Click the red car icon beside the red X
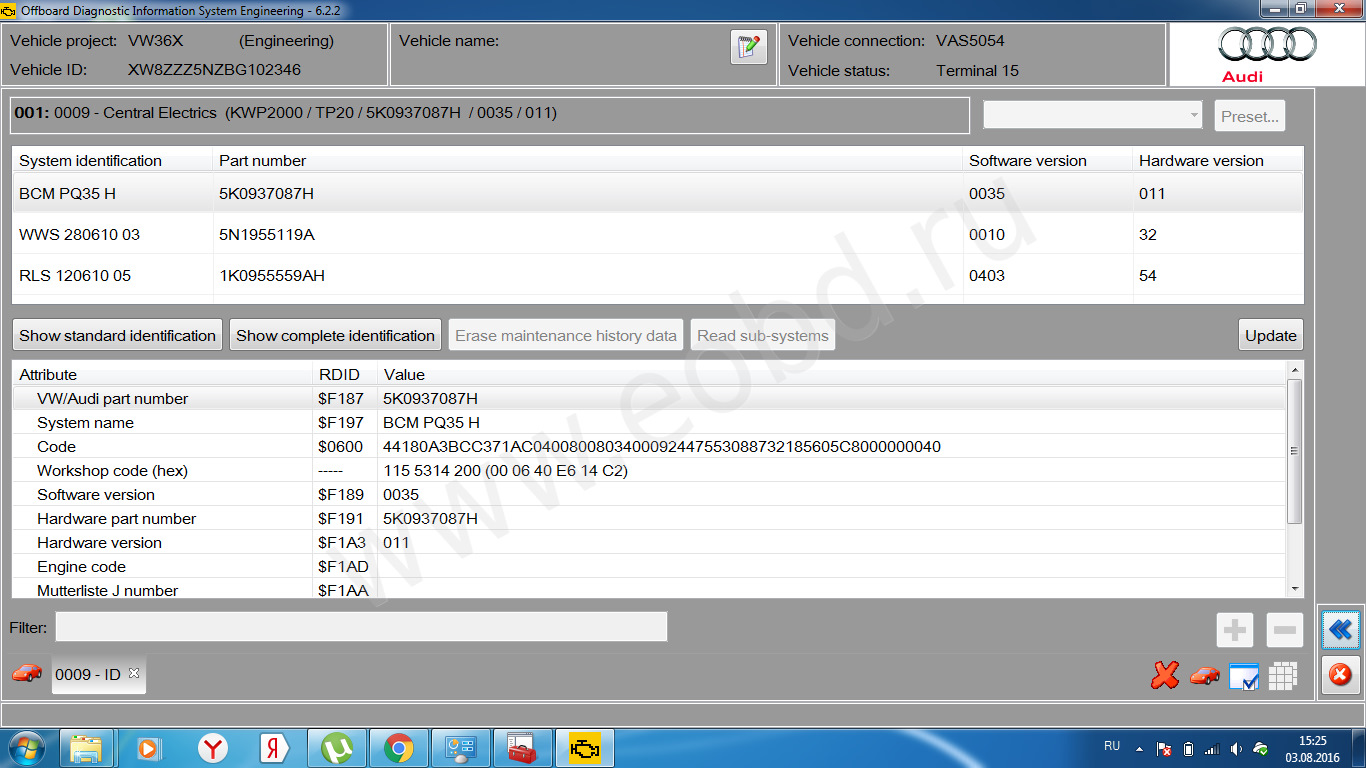This screenshot has height=768, width=1366. click(1205, 676)
